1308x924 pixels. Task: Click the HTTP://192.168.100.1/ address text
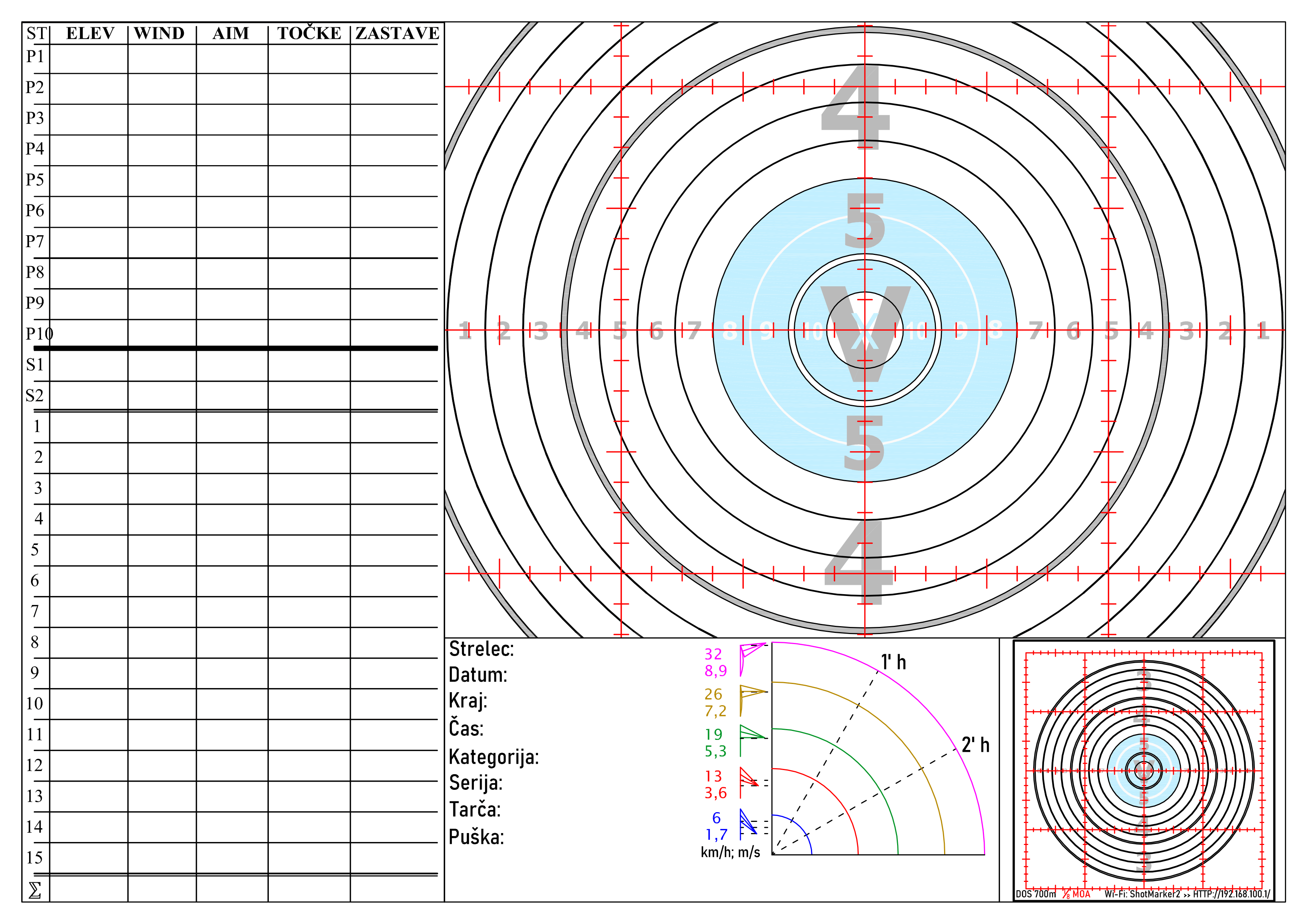tap(1232, 895)
